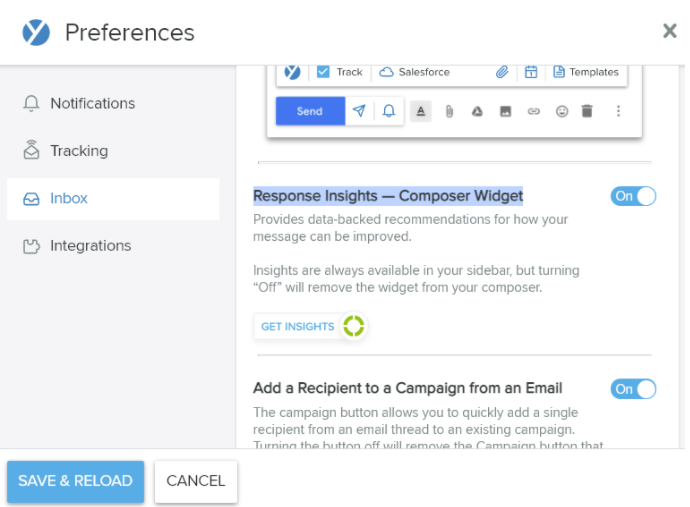Open the Templates menu in the composer
This screenshot has width=690, height=507.
(x=586, y=72)
